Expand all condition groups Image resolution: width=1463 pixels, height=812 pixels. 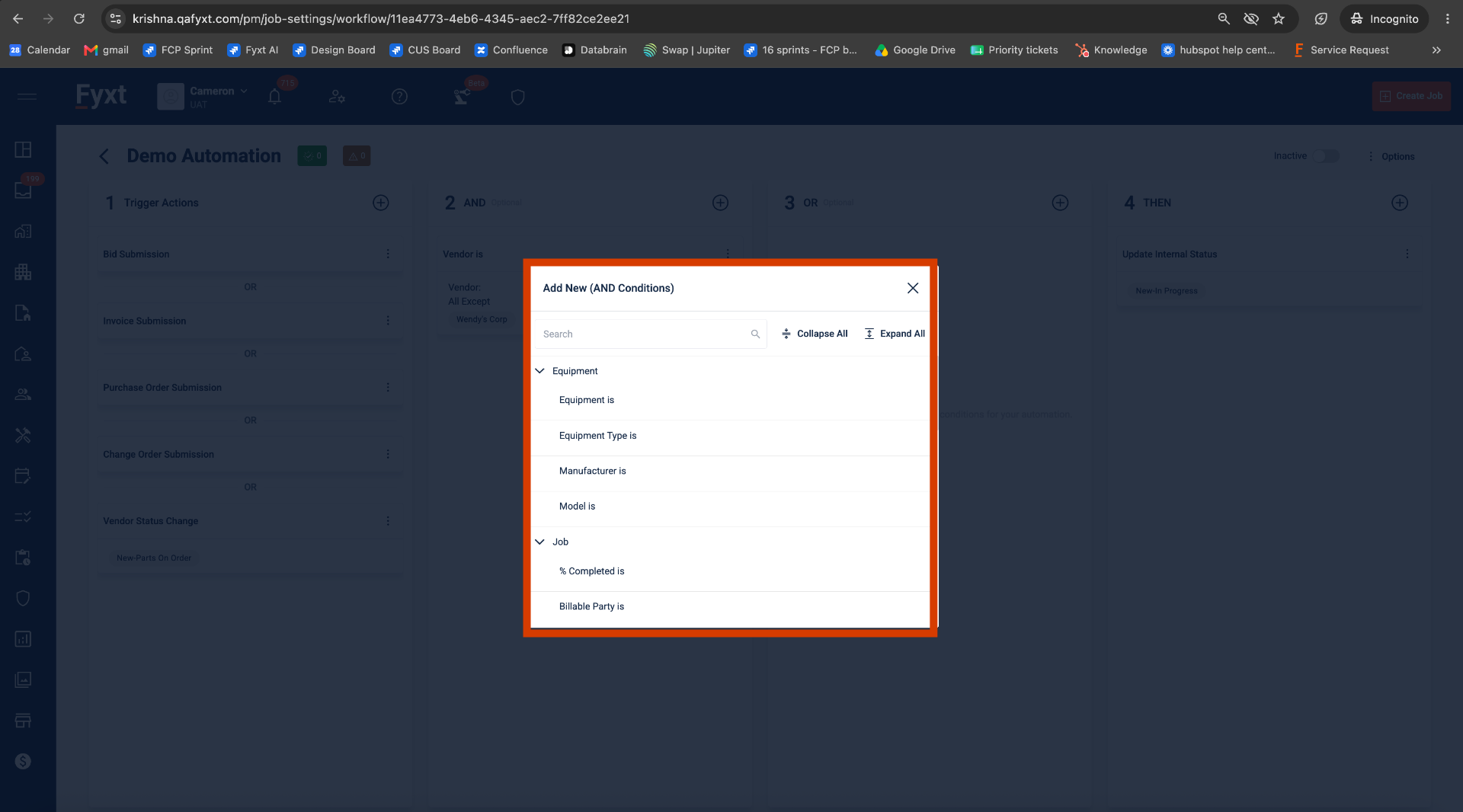tap(895, 334)
